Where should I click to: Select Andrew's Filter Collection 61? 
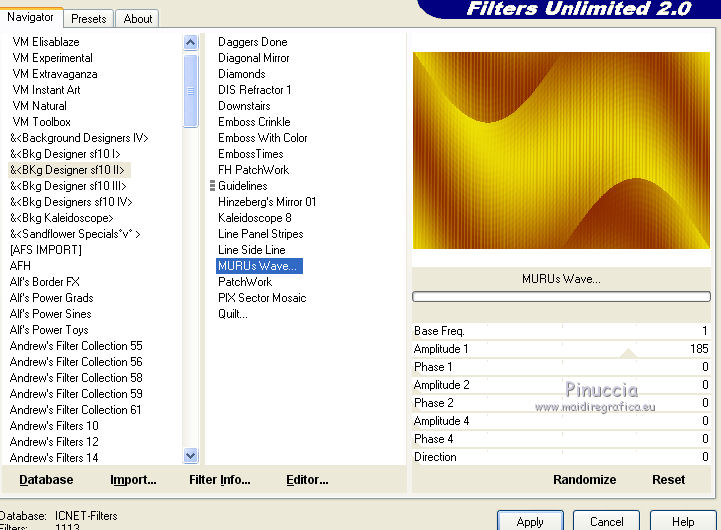click(76, 410)
